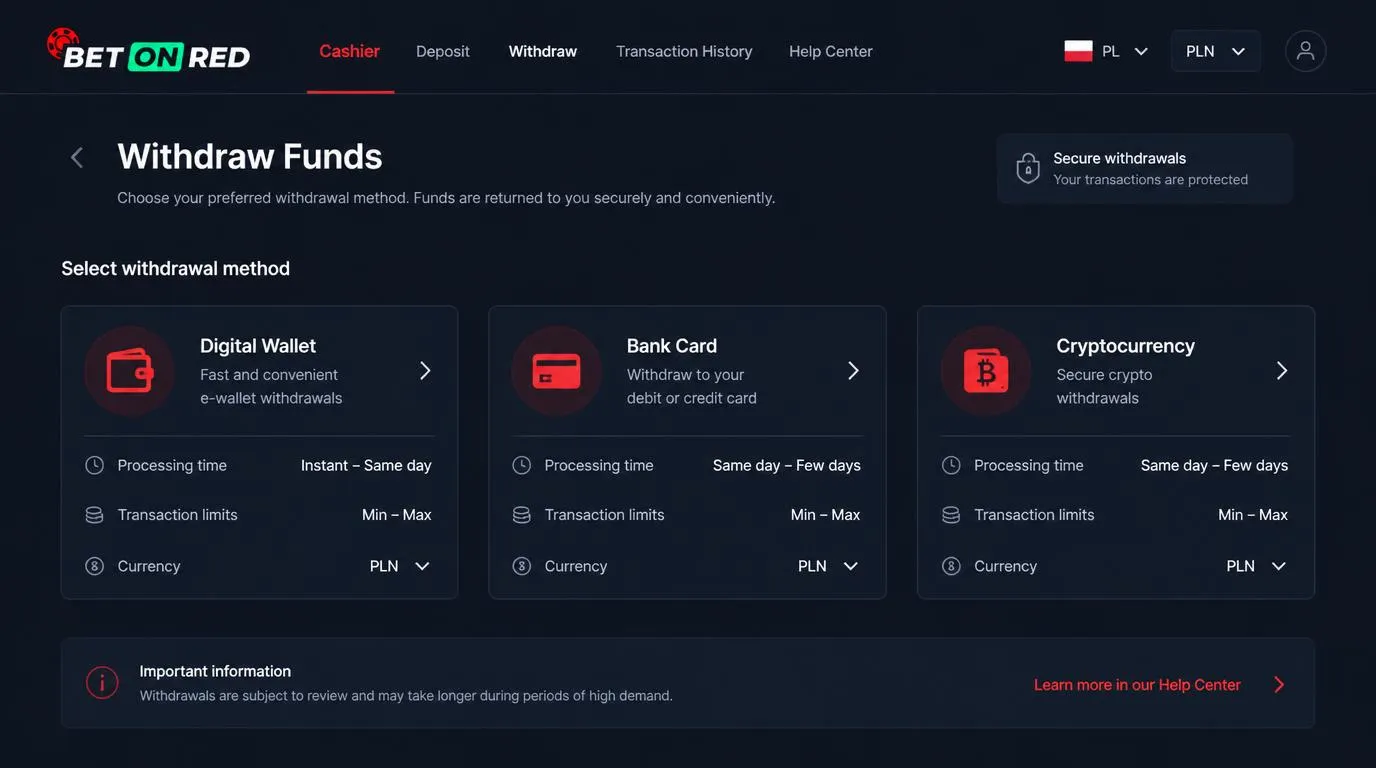Click Digital Wallet transaction limits coins icon

[x=95, y=515]
